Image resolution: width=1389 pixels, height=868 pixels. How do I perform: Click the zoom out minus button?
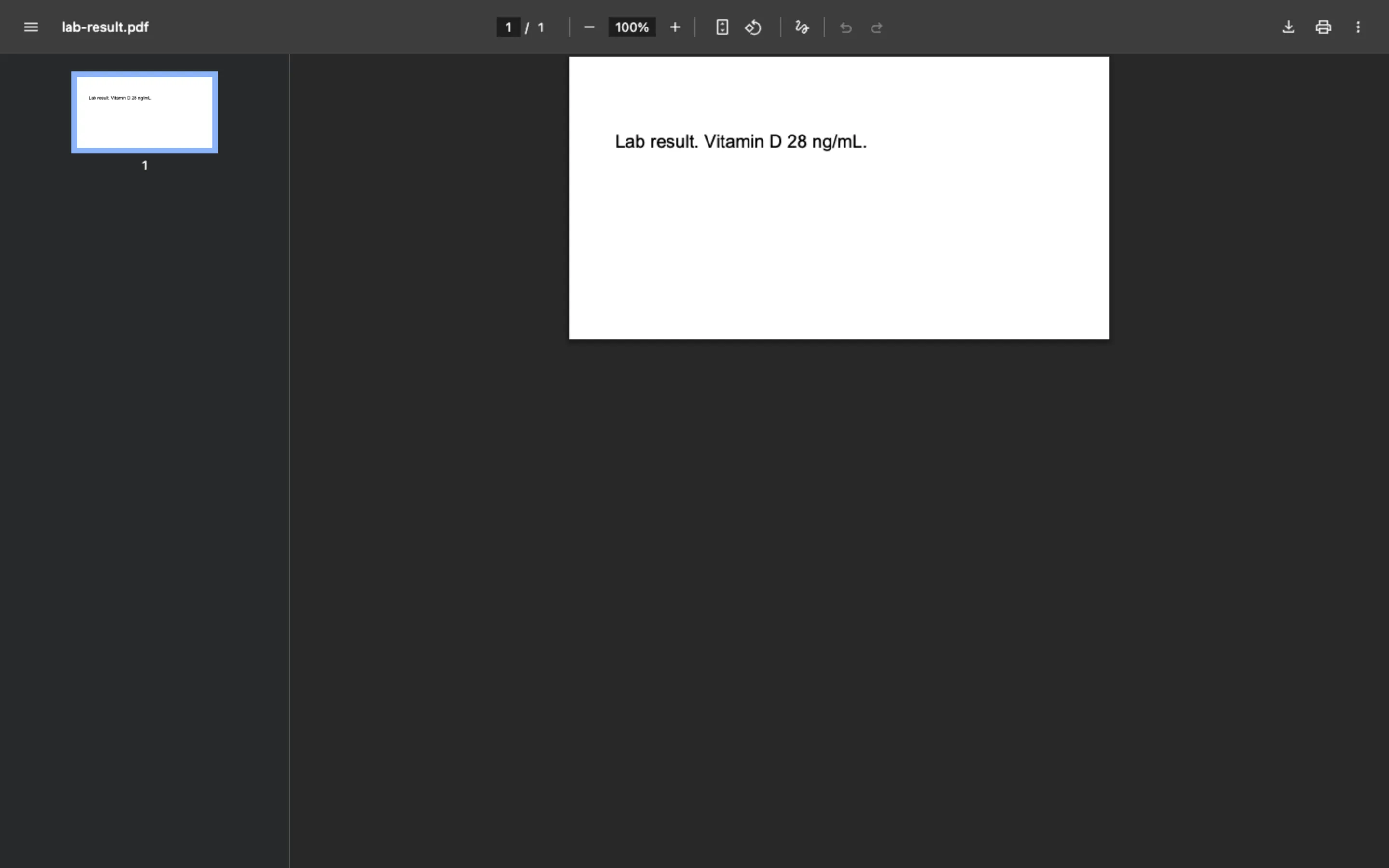pyautogui.click(x=589, y=27)
